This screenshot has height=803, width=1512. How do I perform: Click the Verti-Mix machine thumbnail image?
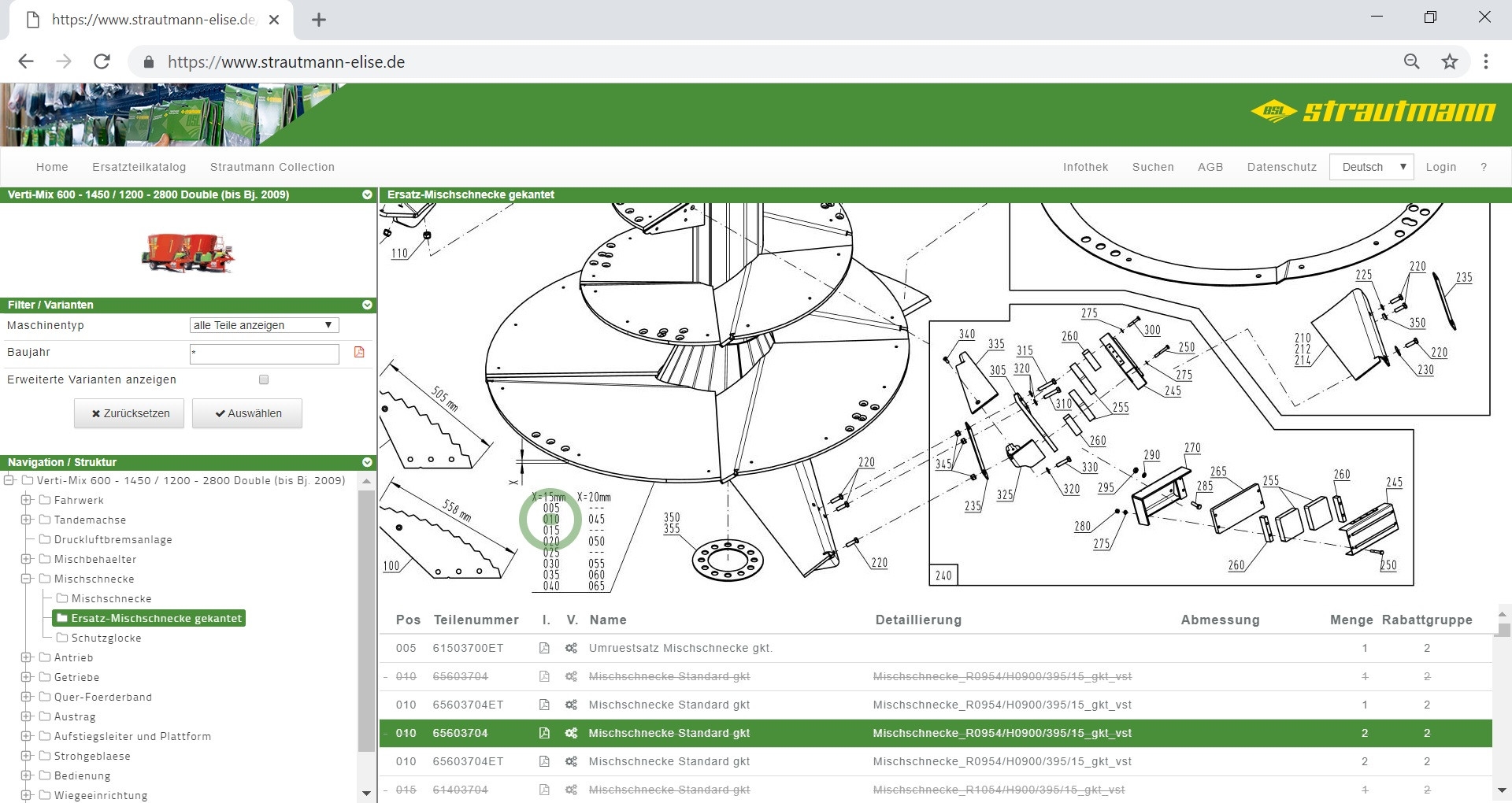tap(188, 252)
